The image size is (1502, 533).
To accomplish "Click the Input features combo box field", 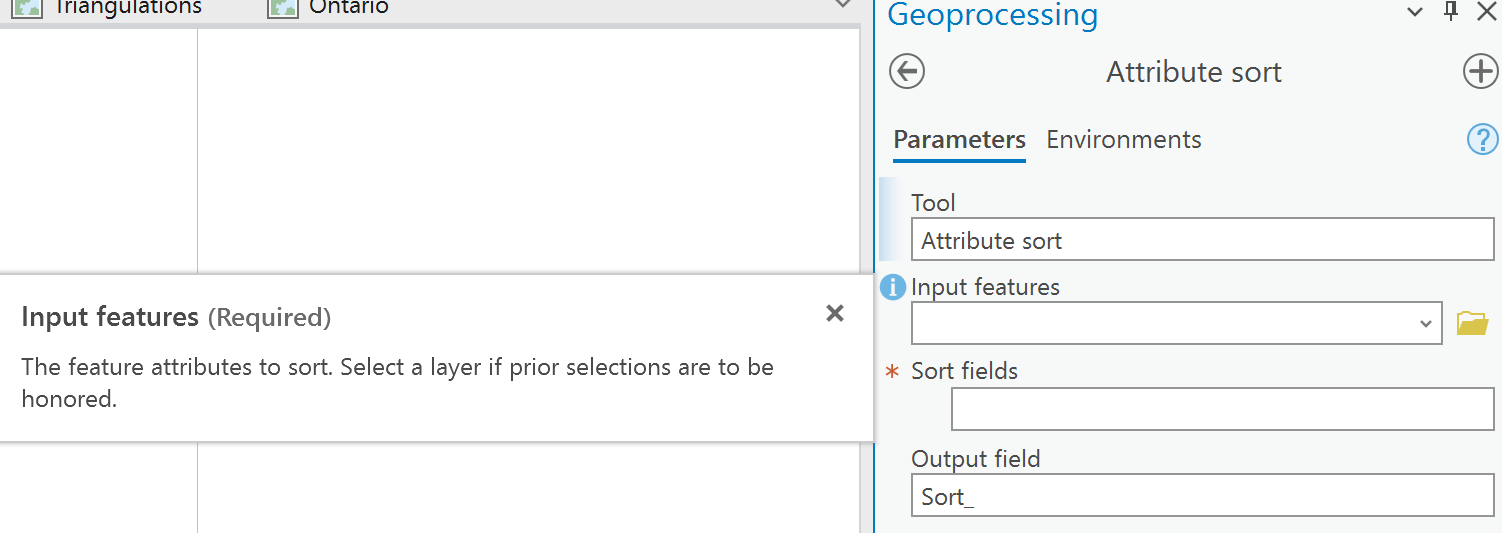I will [1165, 324].
